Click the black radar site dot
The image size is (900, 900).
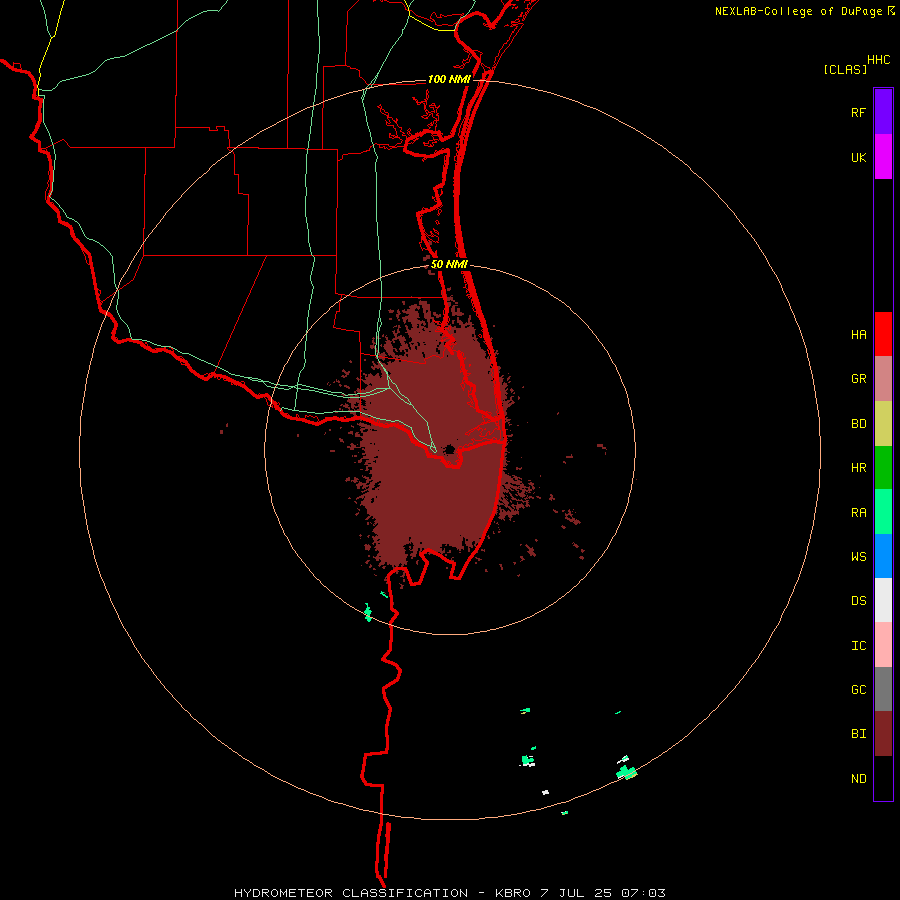tap(450, 449)
